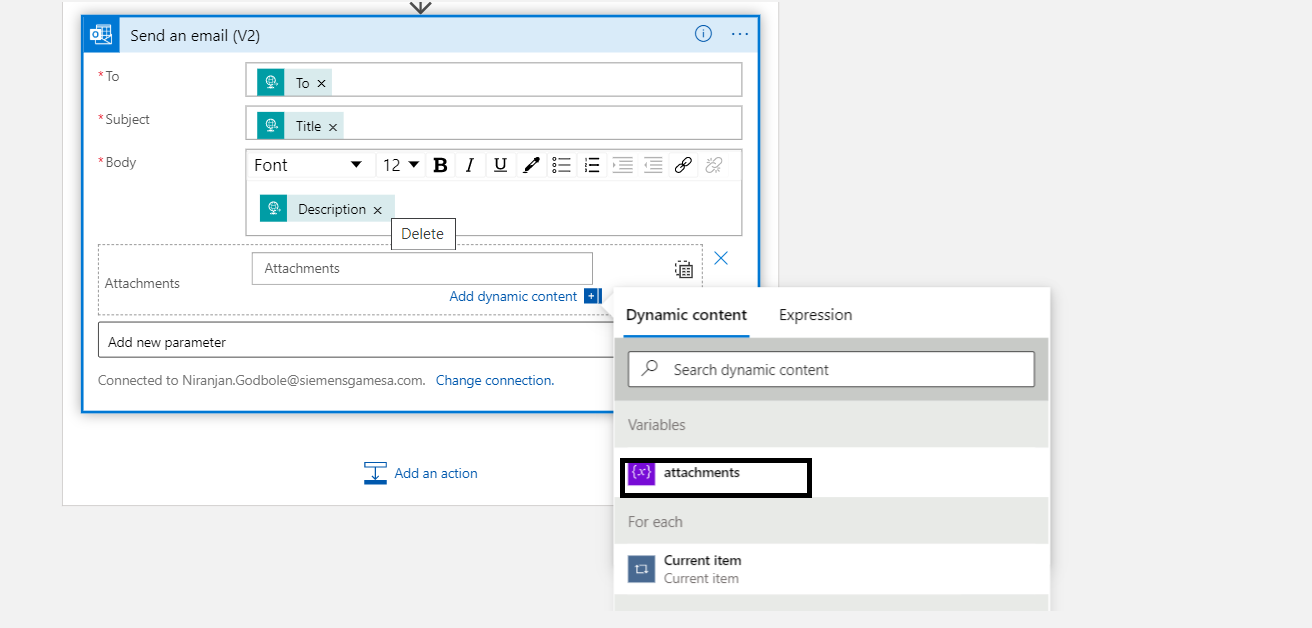Select the highlight pen formatting icon
1312x628 pixels.
click(530, 164)
